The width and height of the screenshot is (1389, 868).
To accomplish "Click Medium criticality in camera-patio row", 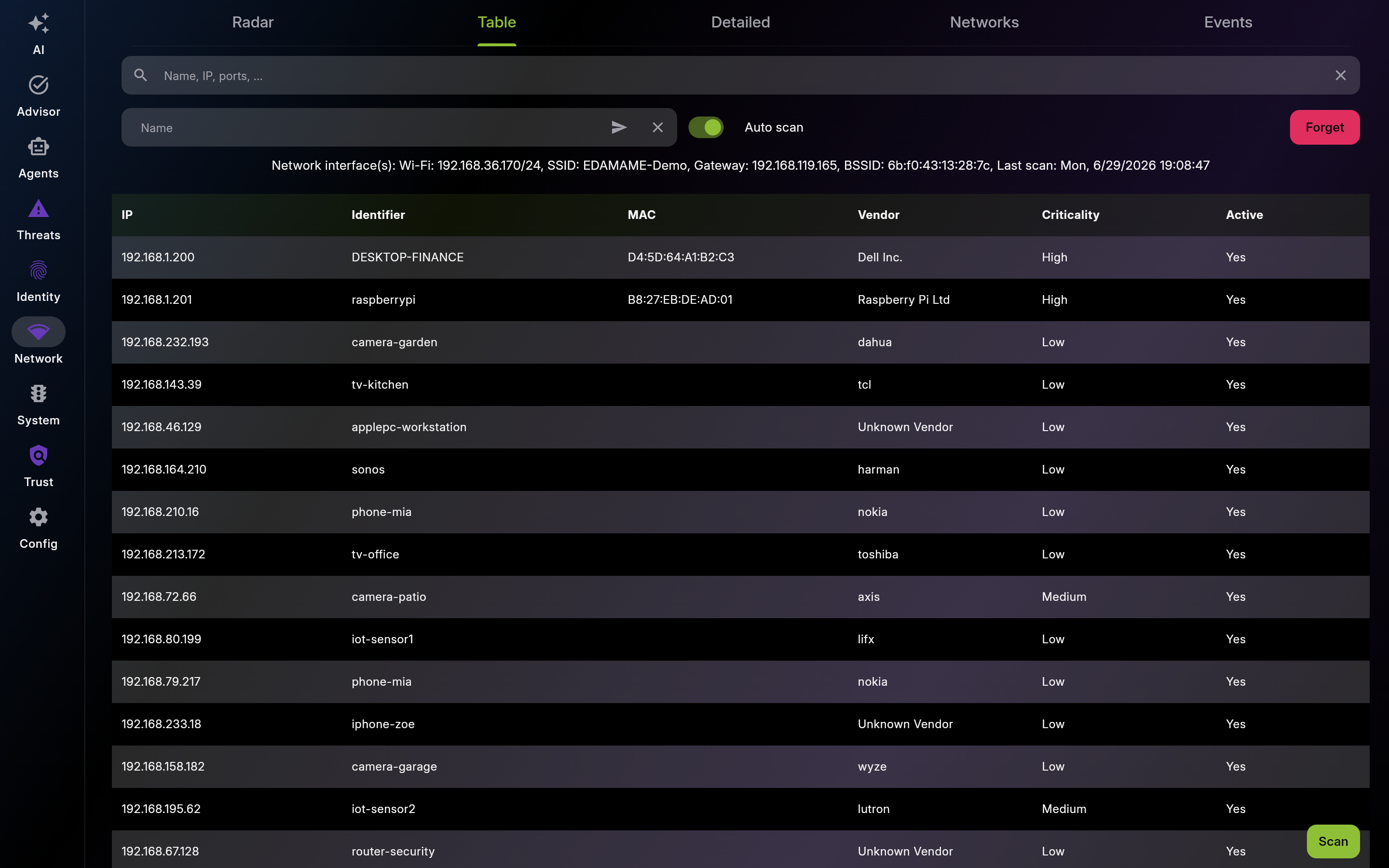I will click(1063, 597).
